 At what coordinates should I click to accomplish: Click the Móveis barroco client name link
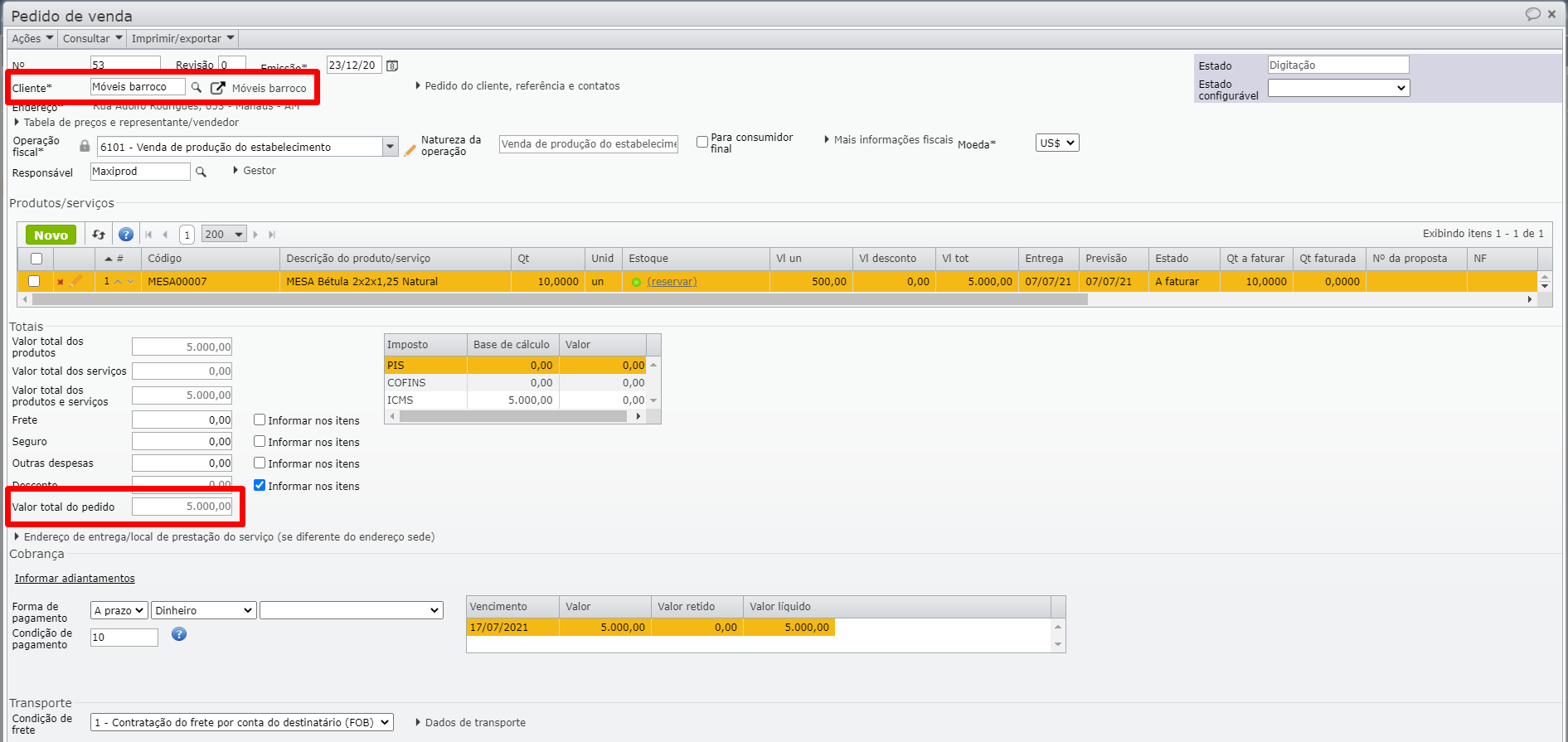269,88
